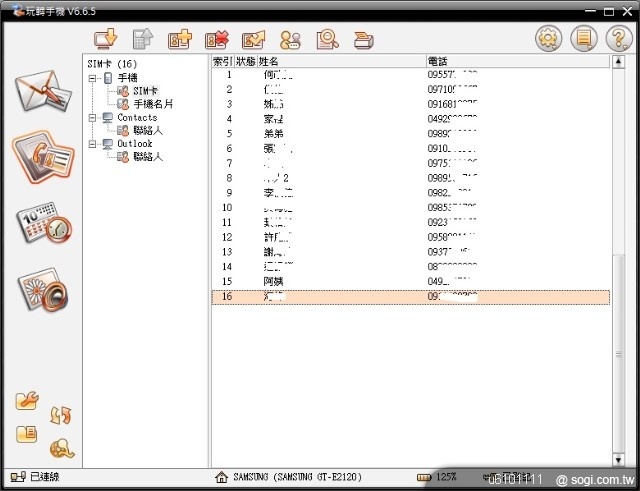Click the home icon in status bar
This screenshot has width=640, height=491.
(x=221, y=477)
